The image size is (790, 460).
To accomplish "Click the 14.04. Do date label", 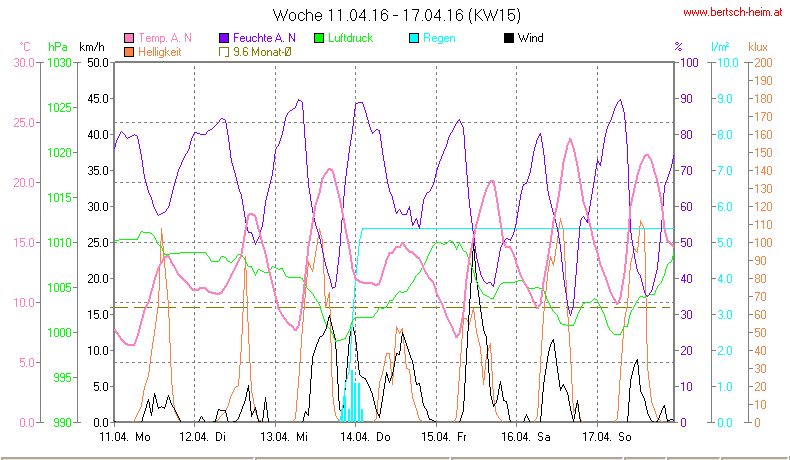I will [x=365, y=437].
